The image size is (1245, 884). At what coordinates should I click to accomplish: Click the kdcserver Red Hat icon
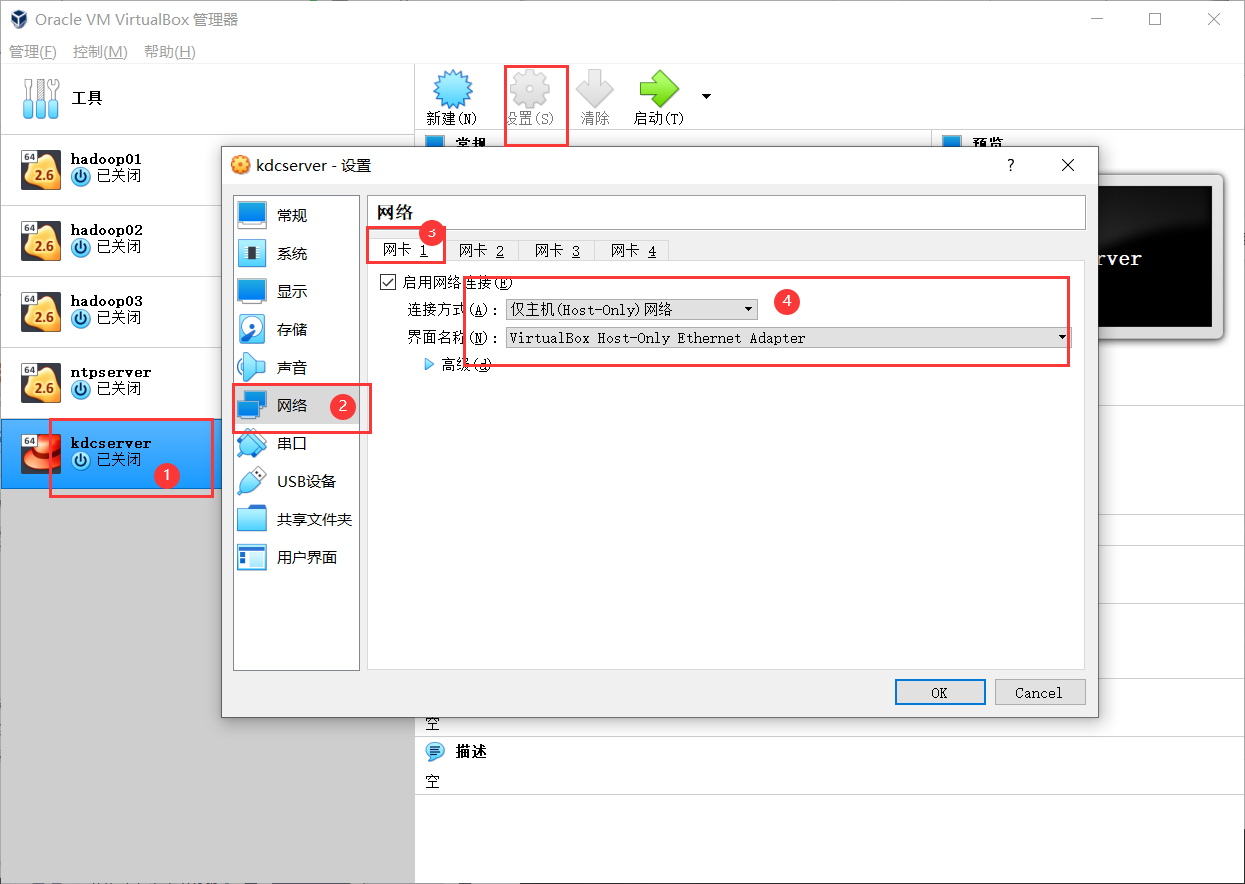pos(42,454)
